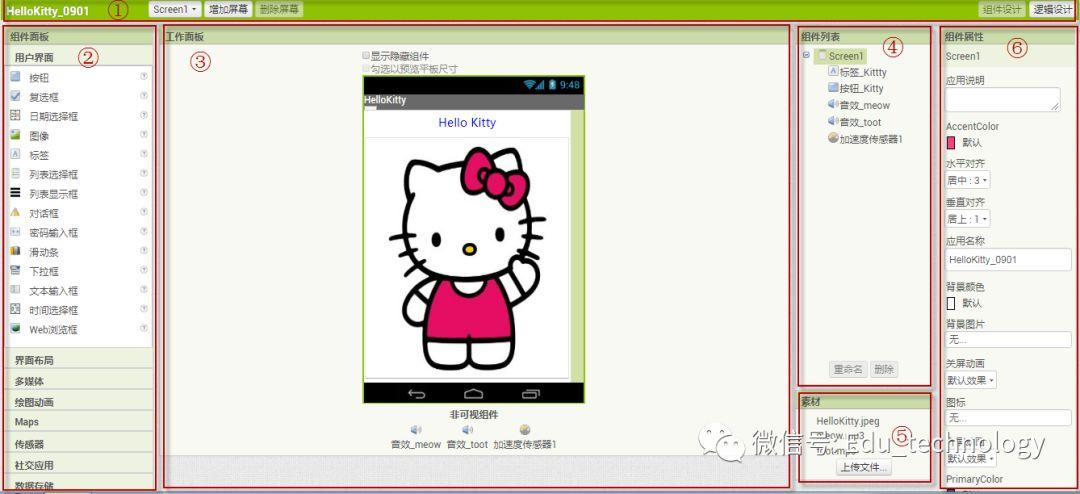Select the 图像 component icon
This screenshot has height=494, width=1080.
pyautogui.click(x=15, y=135)
